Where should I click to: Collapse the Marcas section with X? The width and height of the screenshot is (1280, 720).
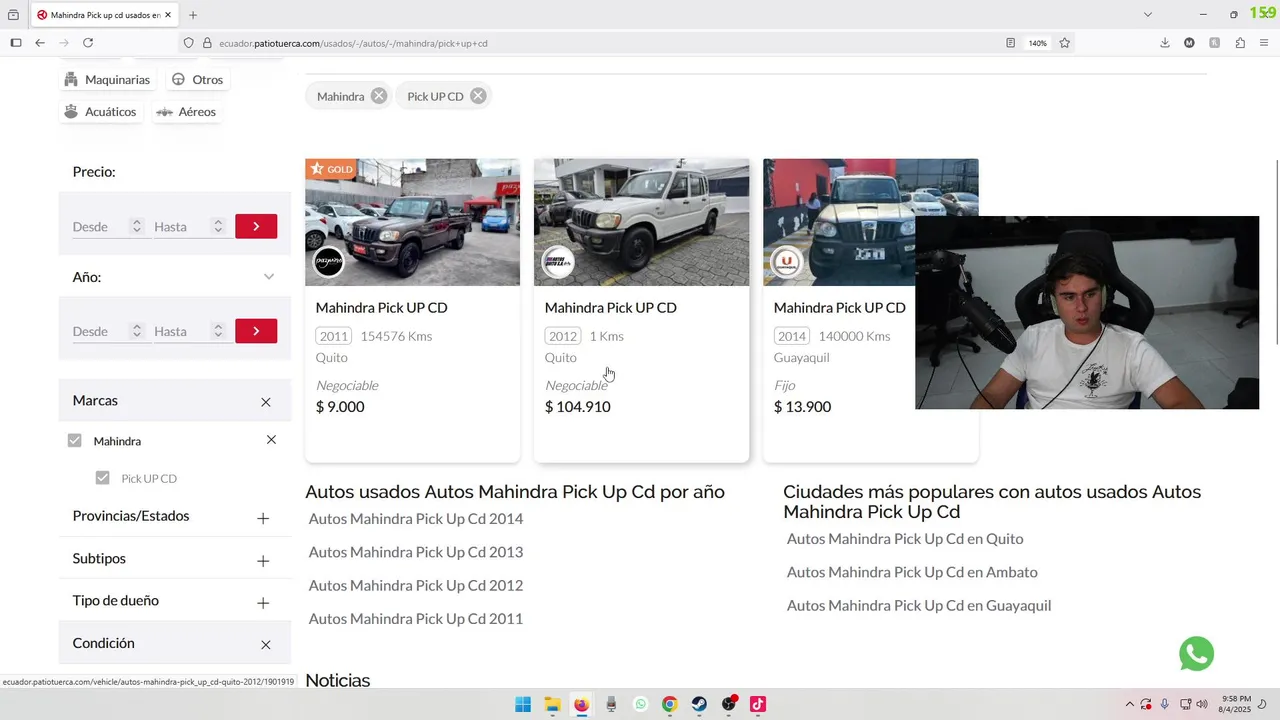266,402
